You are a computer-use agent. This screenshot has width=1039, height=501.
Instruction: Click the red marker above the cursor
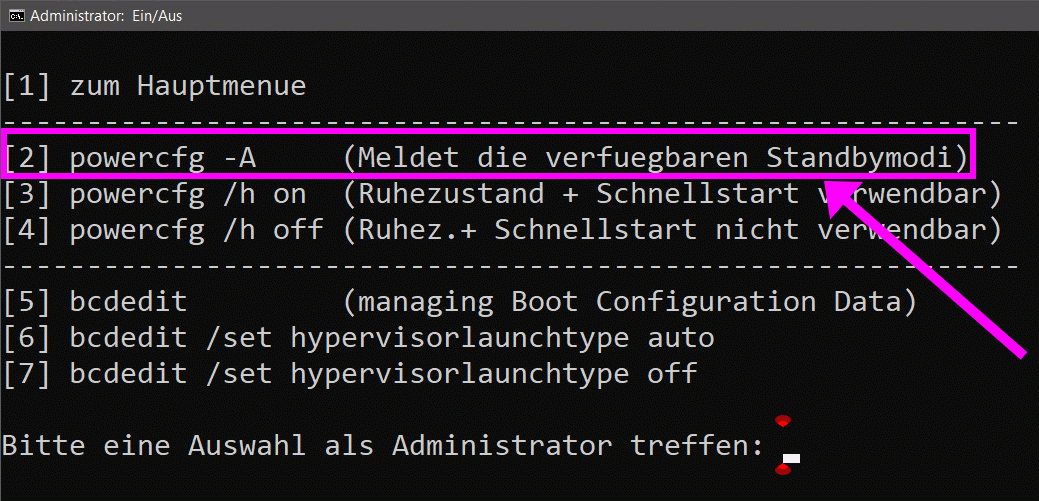[783, 421]
